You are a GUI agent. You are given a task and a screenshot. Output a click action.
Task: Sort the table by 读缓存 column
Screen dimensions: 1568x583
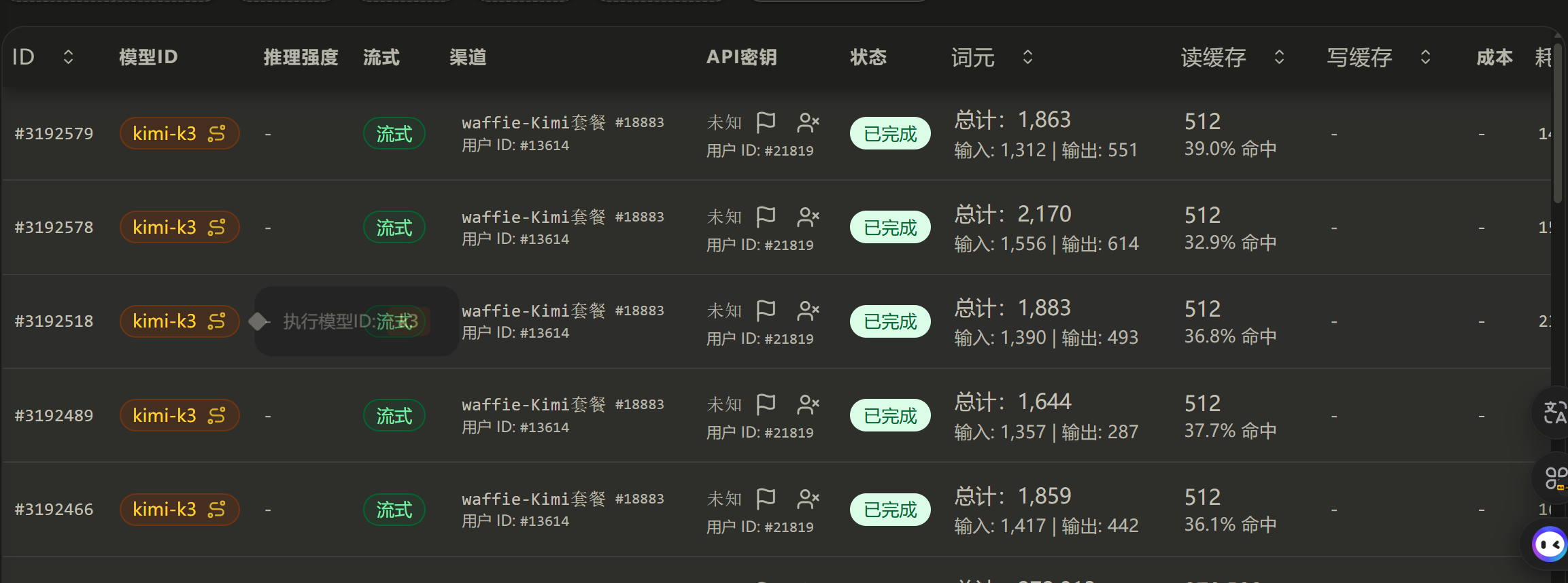1279,57
